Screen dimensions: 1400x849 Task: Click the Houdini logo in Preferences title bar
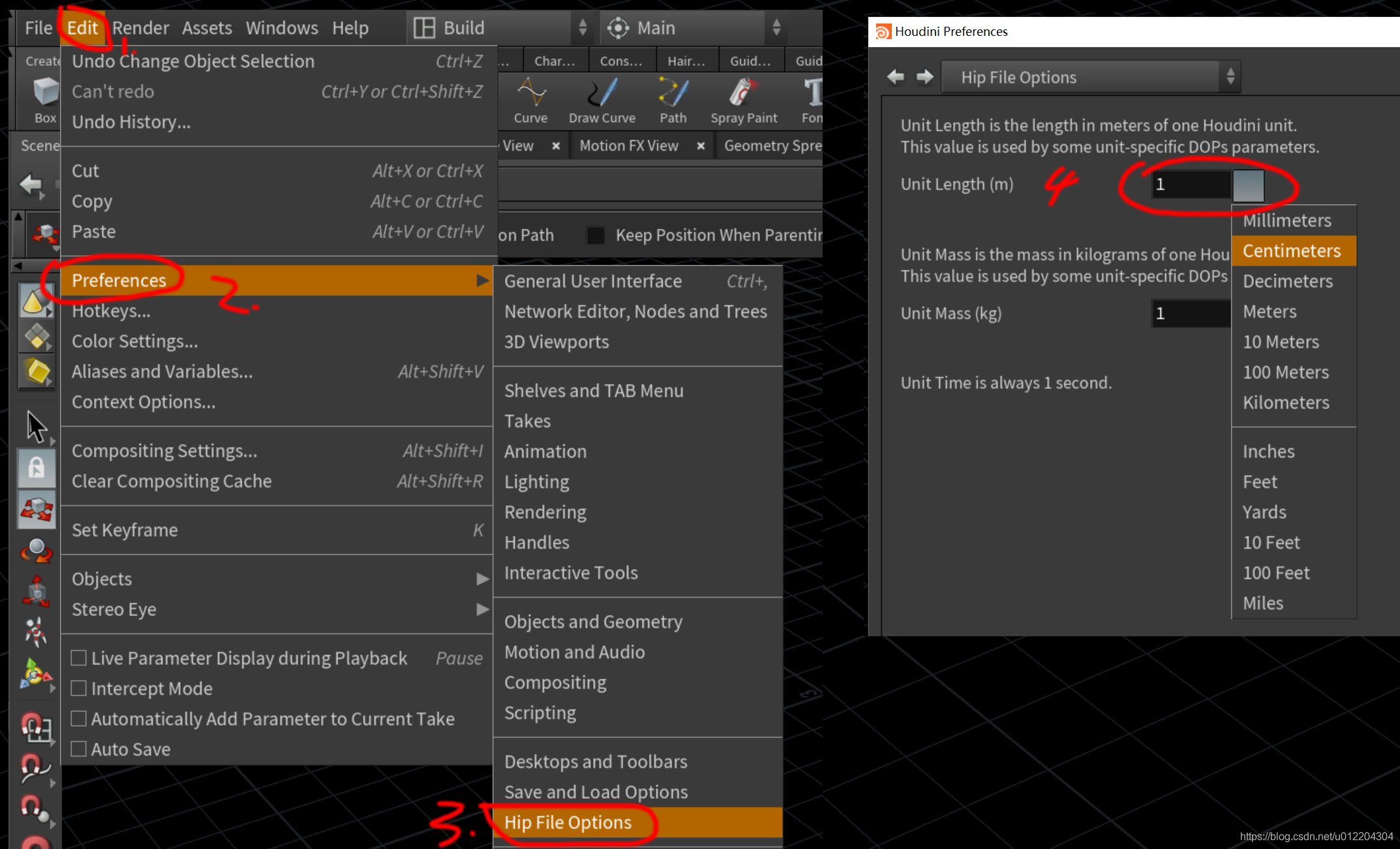click(883, 31)
